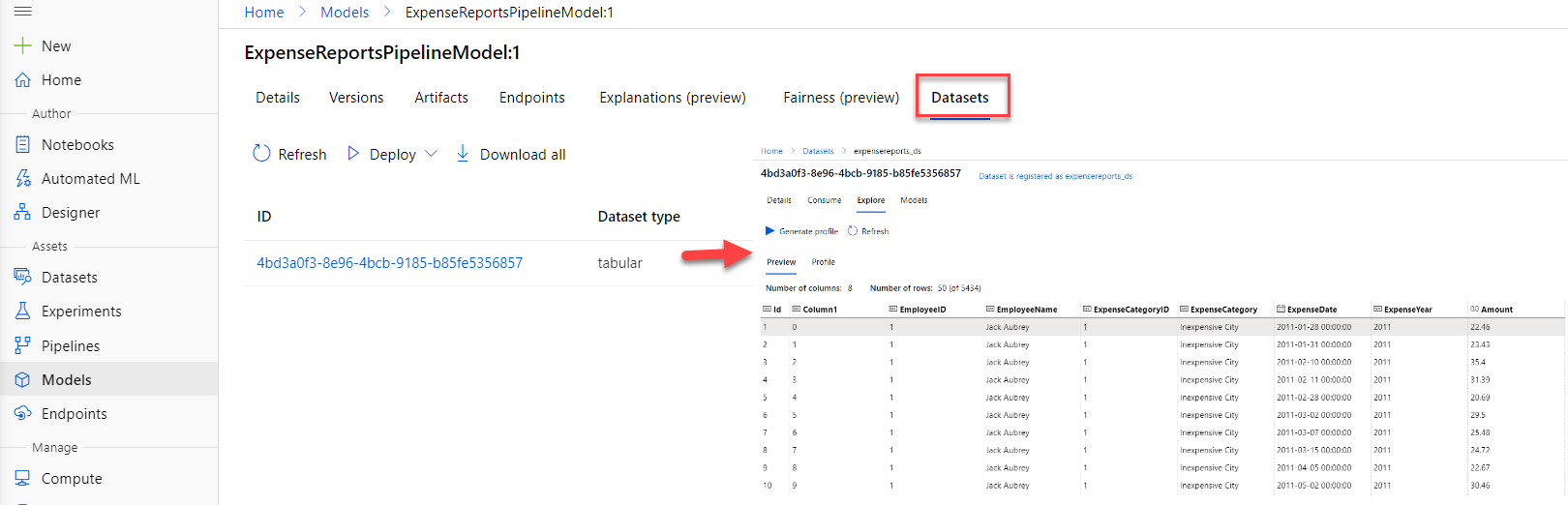
Task: Switch to the Details tab of the model
Action: point(278,97)
